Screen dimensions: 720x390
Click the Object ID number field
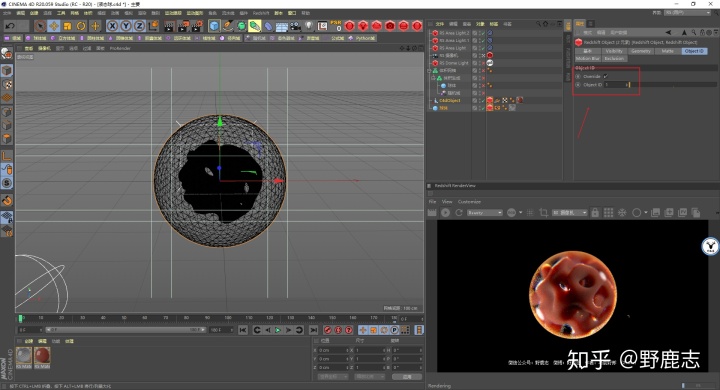pyautogui.click(x=616, y=85)
